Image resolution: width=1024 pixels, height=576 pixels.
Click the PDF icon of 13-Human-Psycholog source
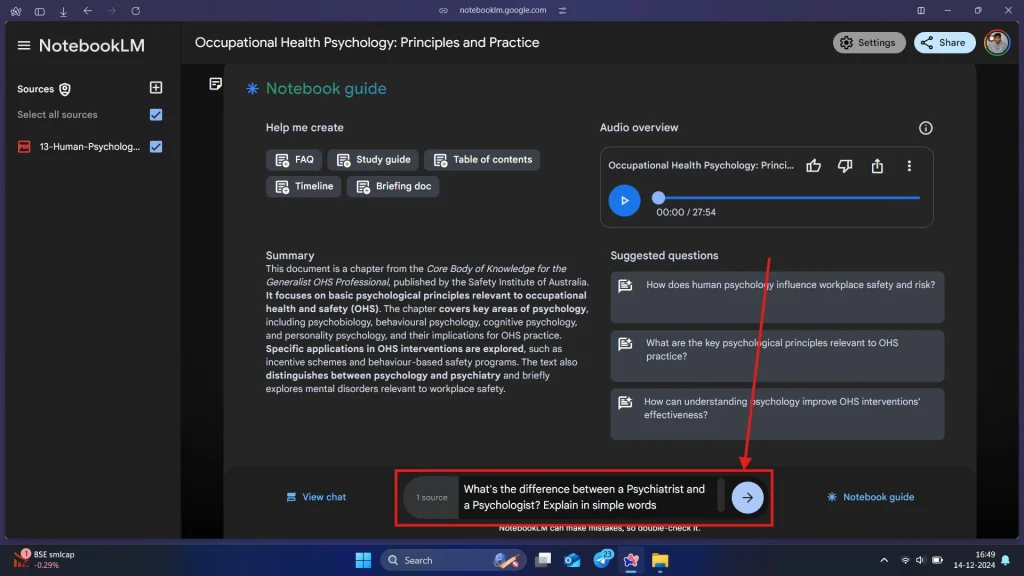point(24,147)
